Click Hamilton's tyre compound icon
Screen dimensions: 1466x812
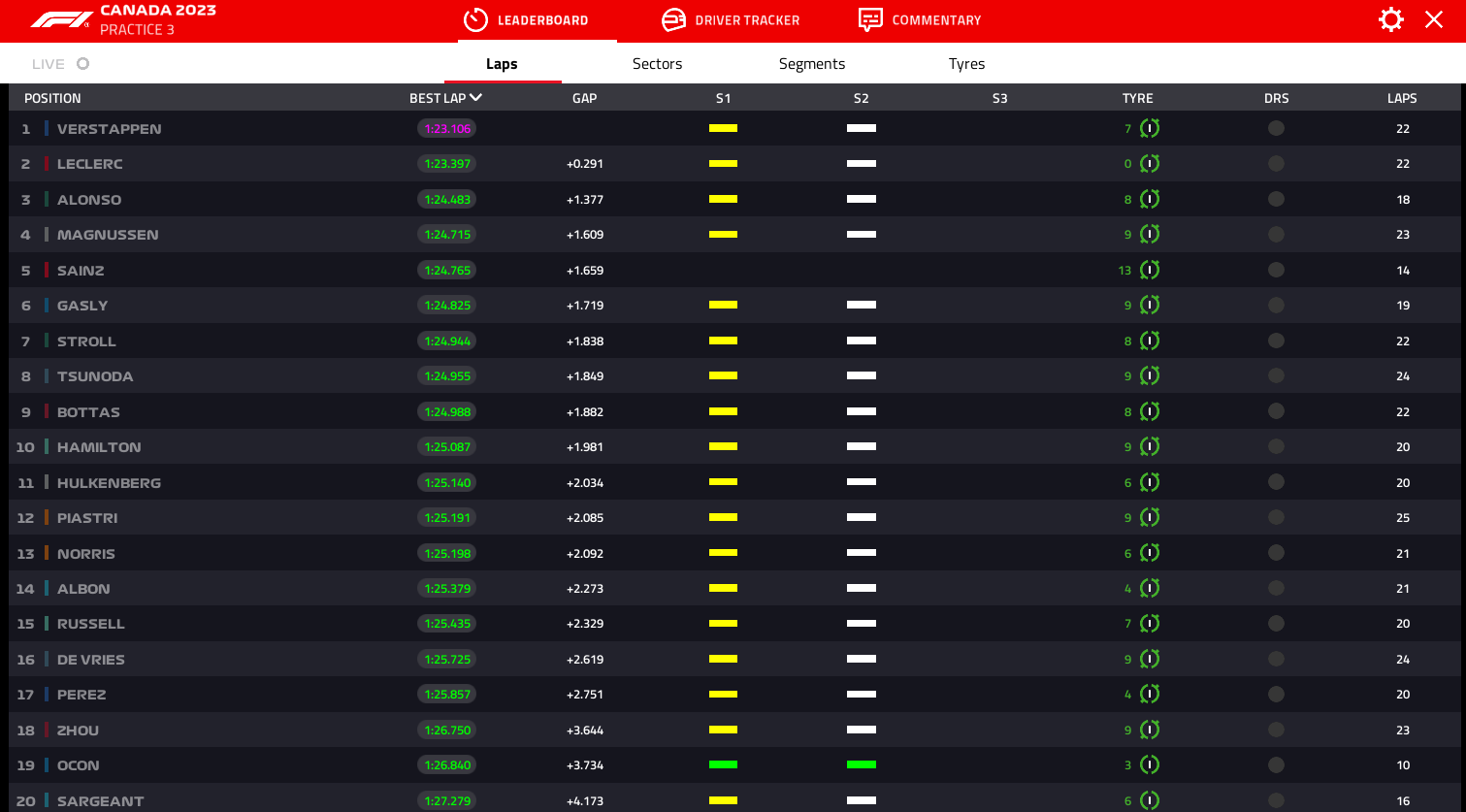click(1150, 446)
